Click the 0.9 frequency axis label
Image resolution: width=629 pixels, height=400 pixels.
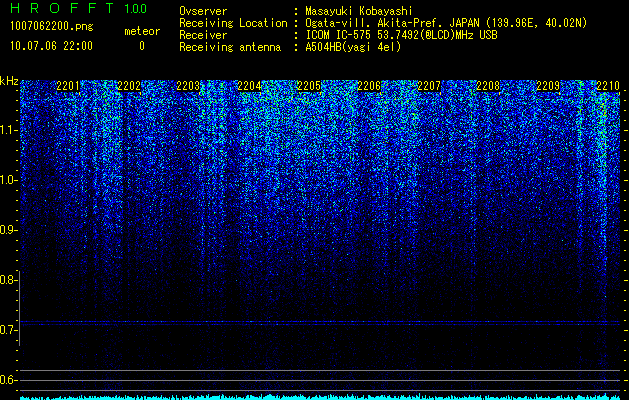[x=8, y=230]
